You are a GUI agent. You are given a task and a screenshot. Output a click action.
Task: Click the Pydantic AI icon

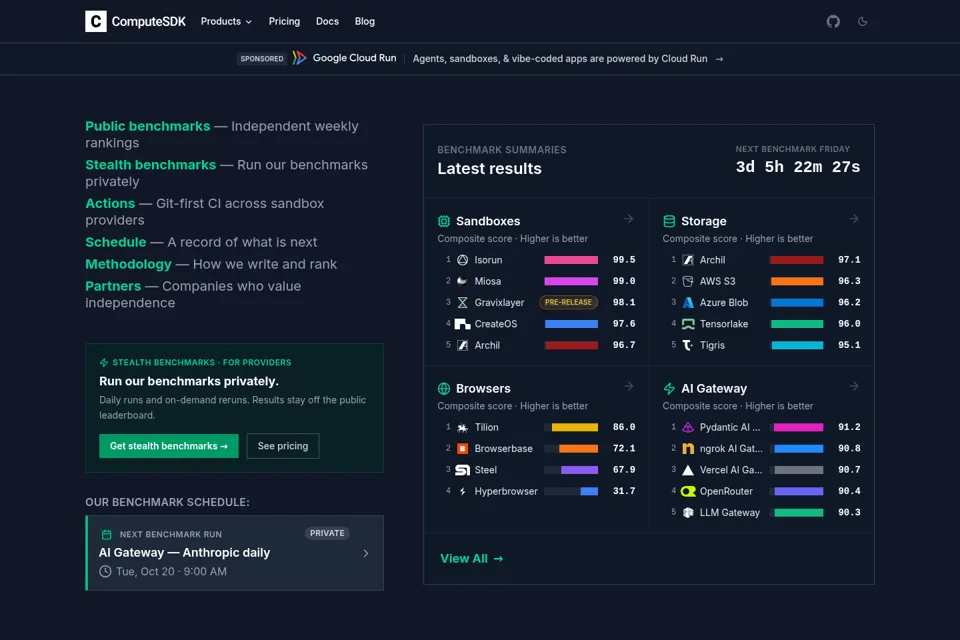tap(688, 427)
